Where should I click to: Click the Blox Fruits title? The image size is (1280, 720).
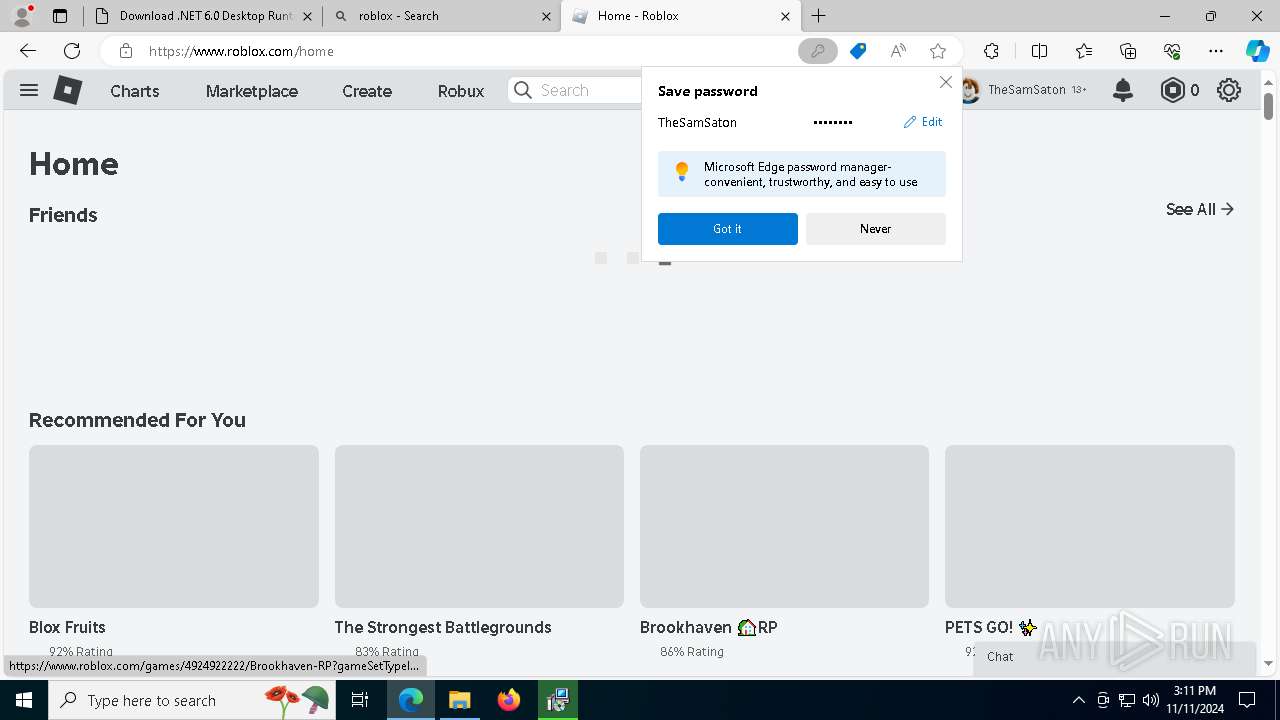tap(67, 627)
